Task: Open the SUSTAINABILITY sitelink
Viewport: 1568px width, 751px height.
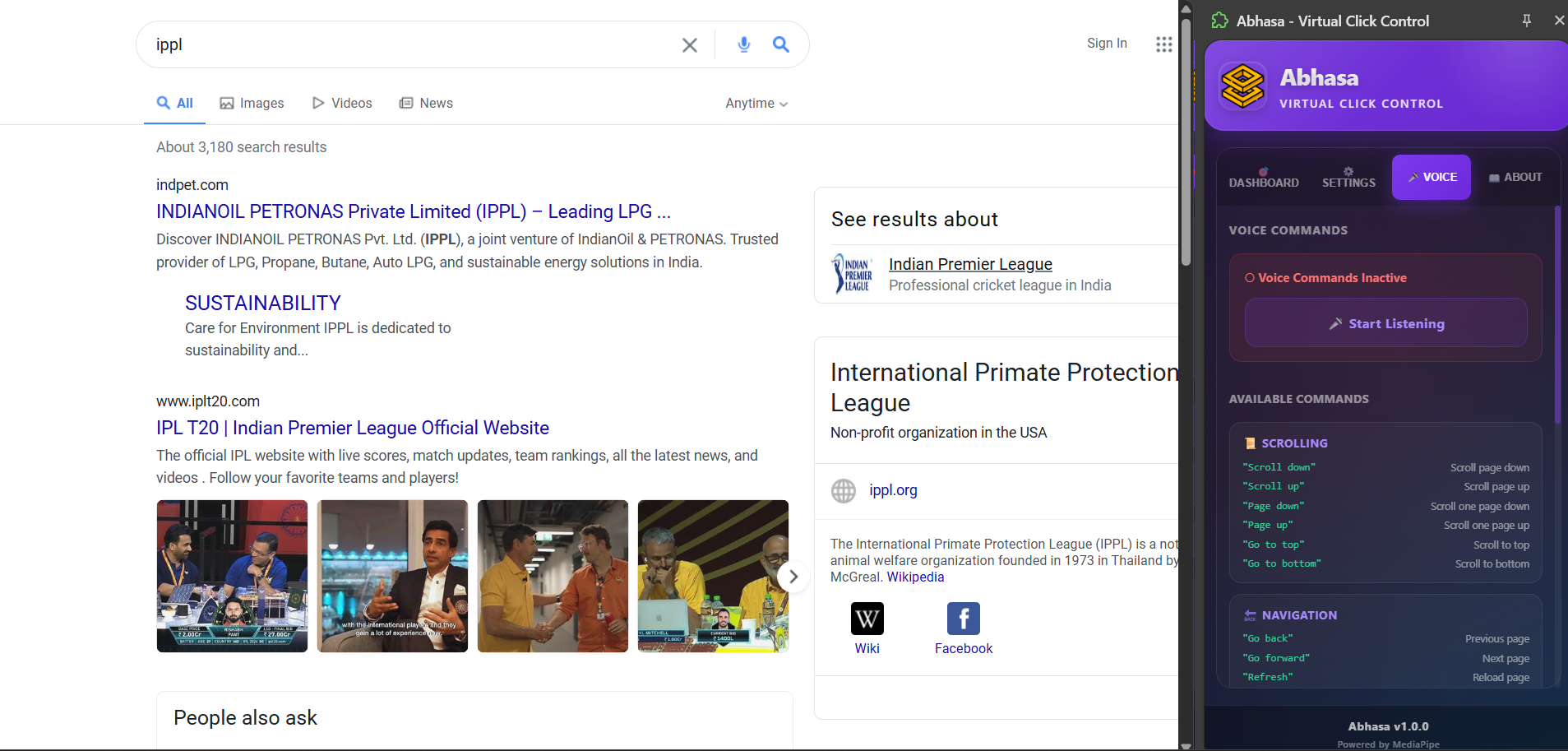Action: click(x=263, y=303)
